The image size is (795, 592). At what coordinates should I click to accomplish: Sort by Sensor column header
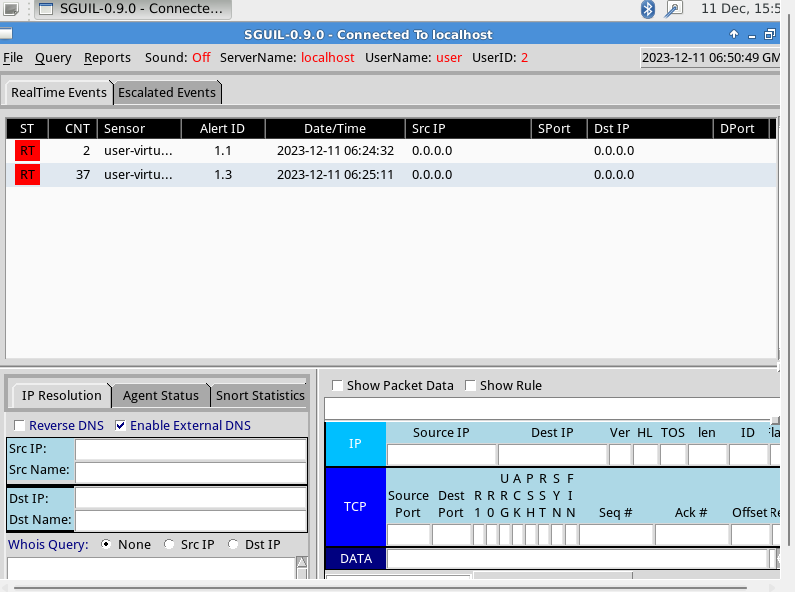[x=139, y=129]
